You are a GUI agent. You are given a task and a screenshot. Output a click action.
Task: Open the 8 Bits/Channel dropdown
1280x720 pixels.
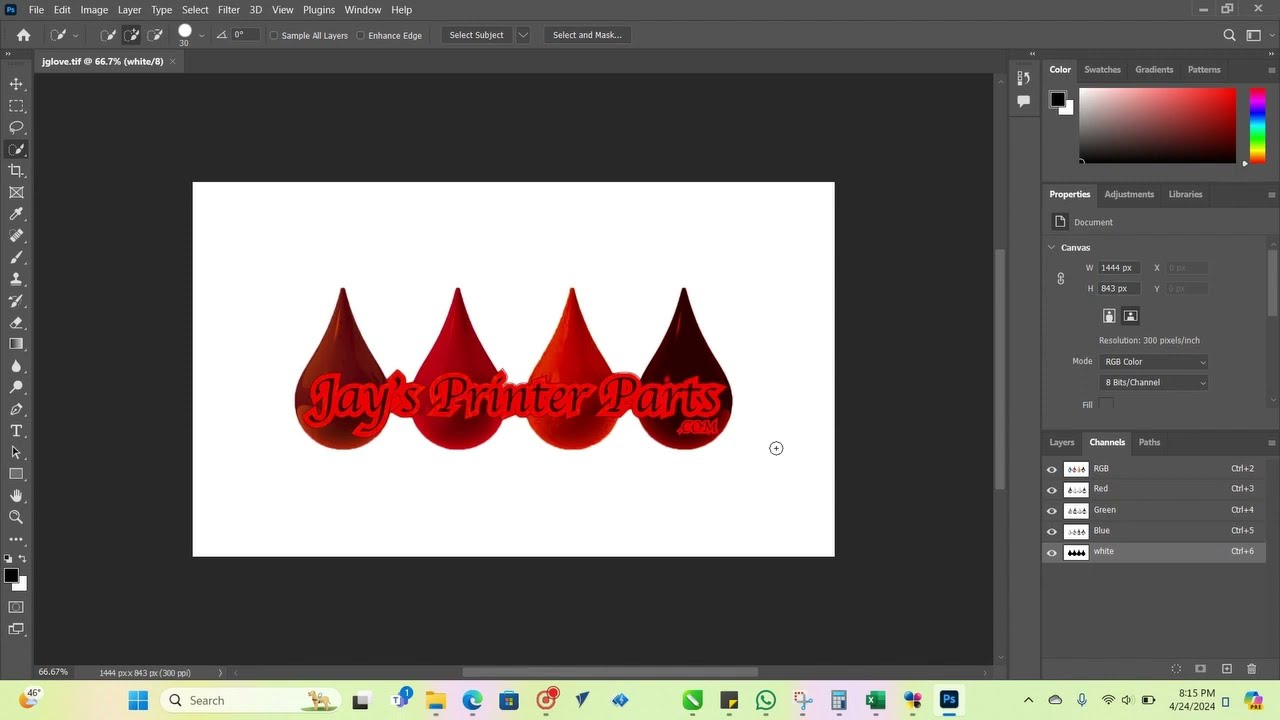click(x=1154, y=383)
